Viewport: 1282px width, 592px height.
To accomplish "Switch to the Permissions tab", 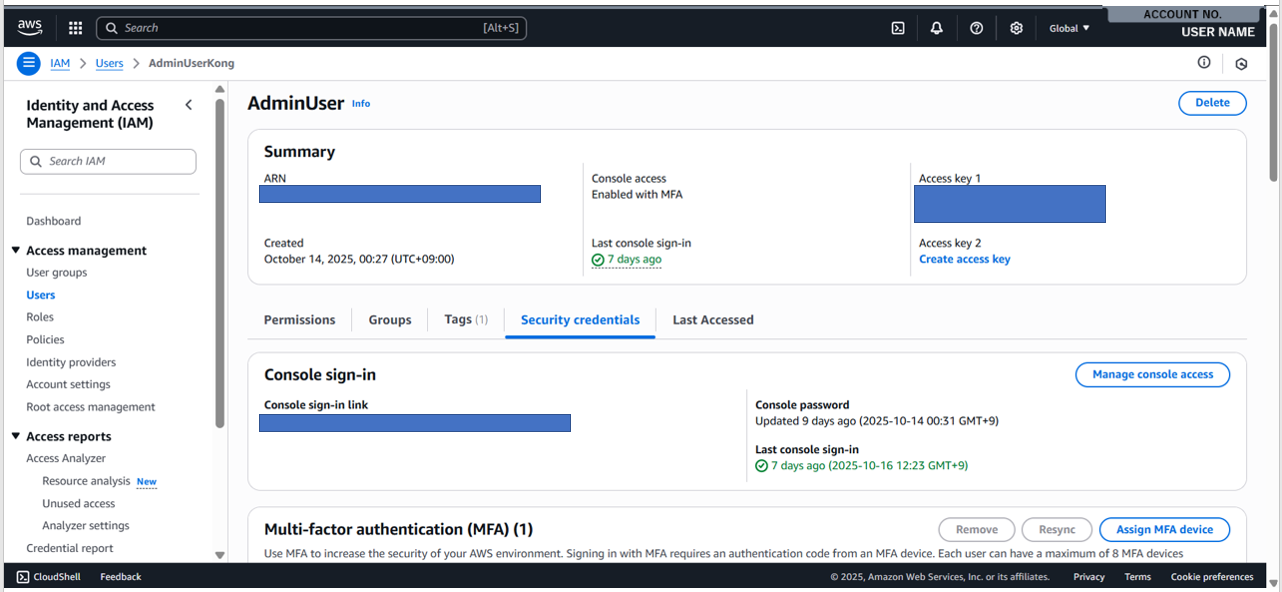I will (x=299, y=320).
